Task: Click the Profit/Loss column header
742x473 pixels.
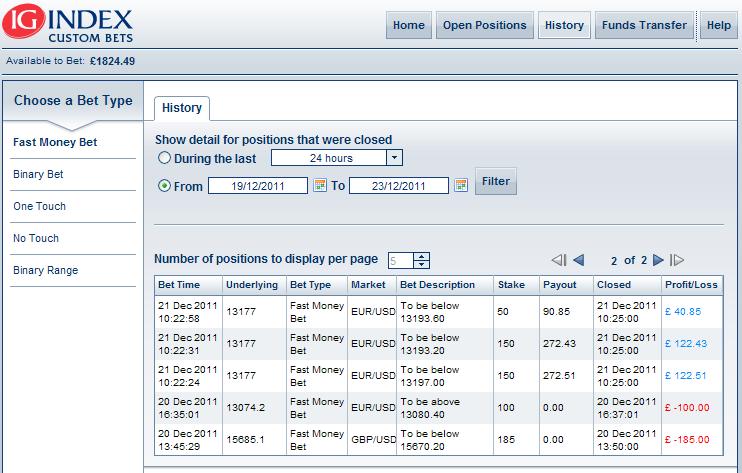Action: 691,285
